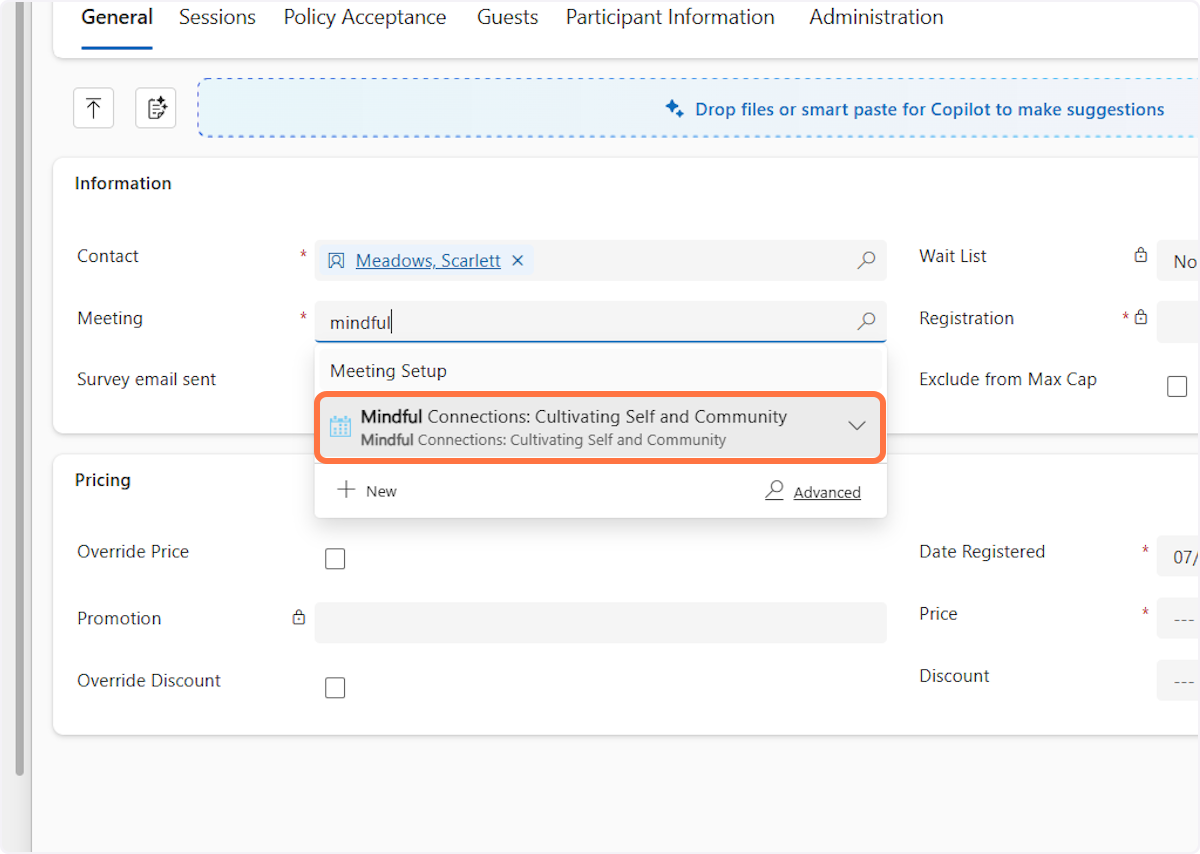Click the Advanced link in lookup
This screenshot has height=854, width=1200.
point(827,492)
